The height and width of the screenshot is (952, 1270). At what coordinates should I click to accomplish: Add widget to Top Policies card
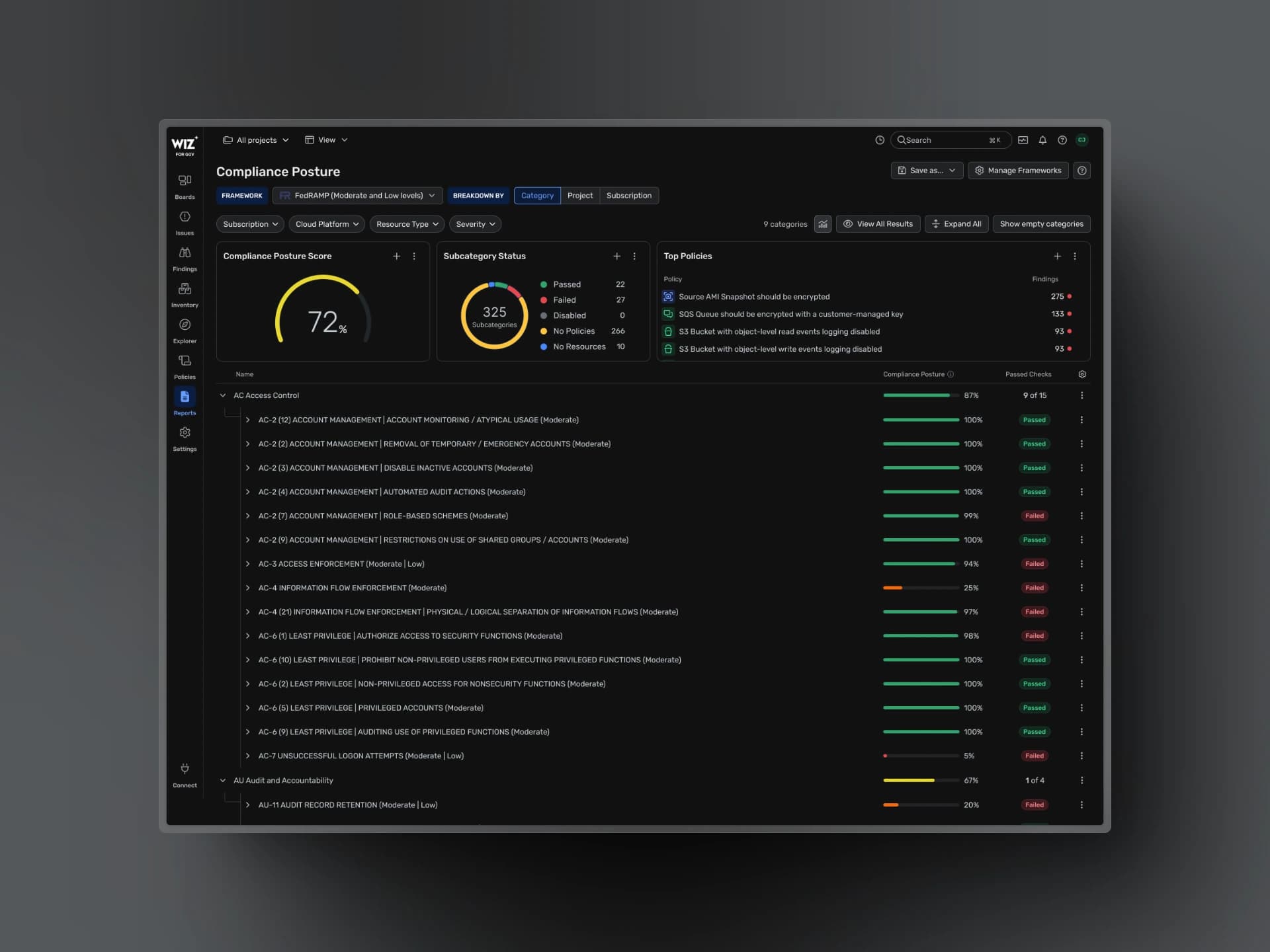[x=1058, y=257]
